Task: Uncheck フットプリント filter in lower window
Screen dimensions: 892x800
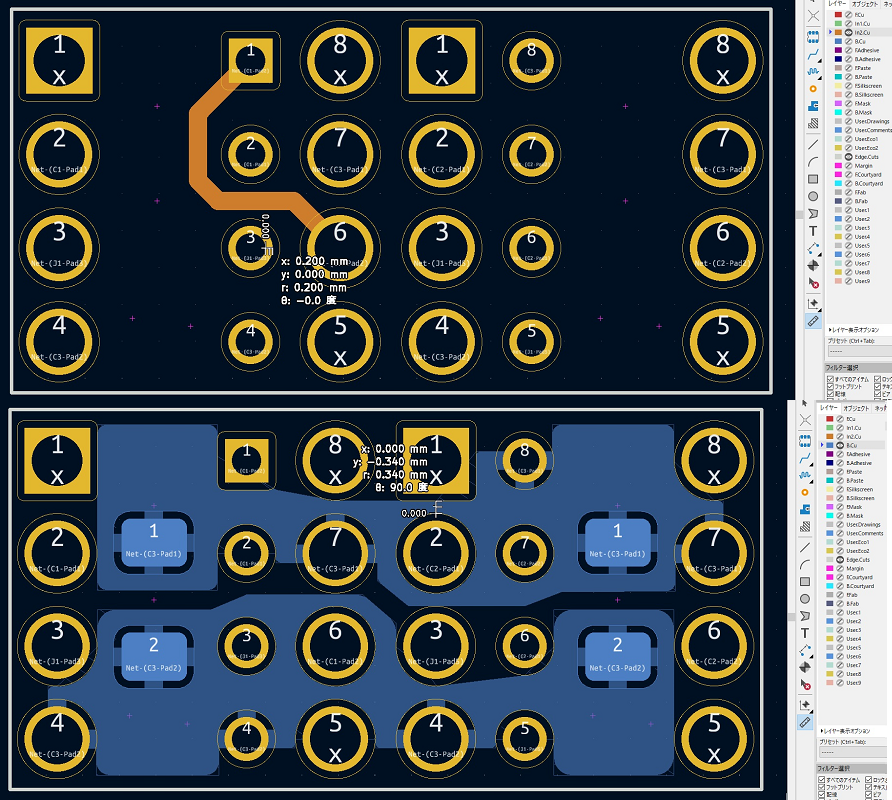Action: tap(822, 787)
